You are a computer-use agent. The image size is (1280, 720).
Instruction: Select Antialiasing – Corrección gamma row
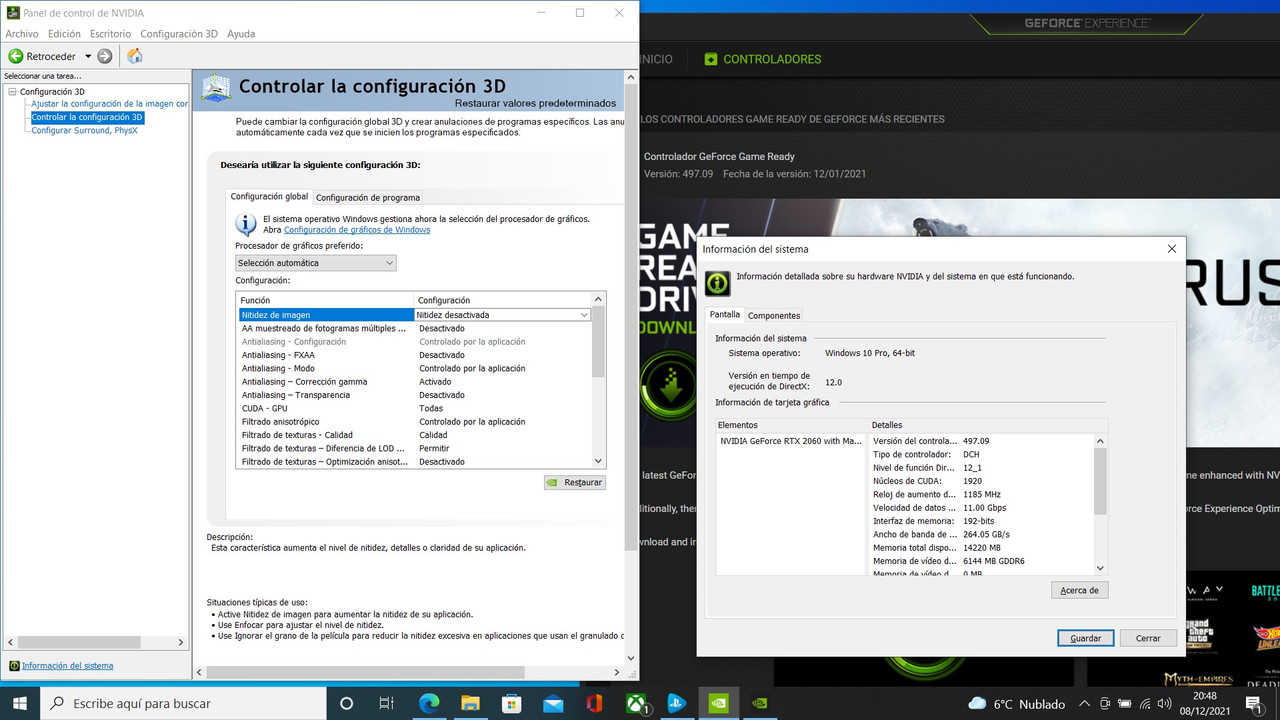coord(414,382)
